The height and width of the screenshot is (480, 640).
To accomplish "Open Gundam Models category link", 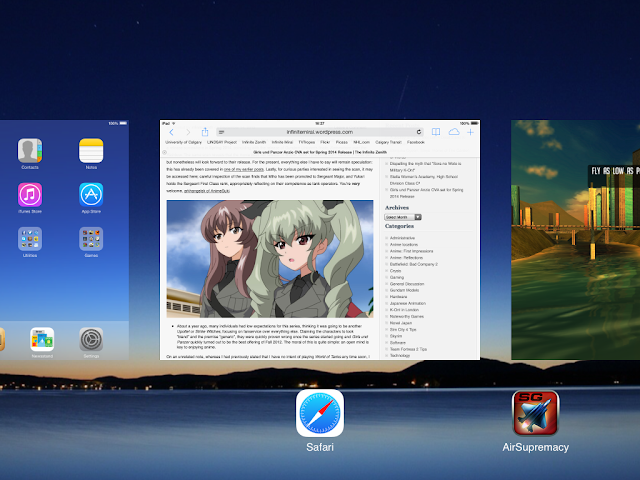I will coord(404,290).
